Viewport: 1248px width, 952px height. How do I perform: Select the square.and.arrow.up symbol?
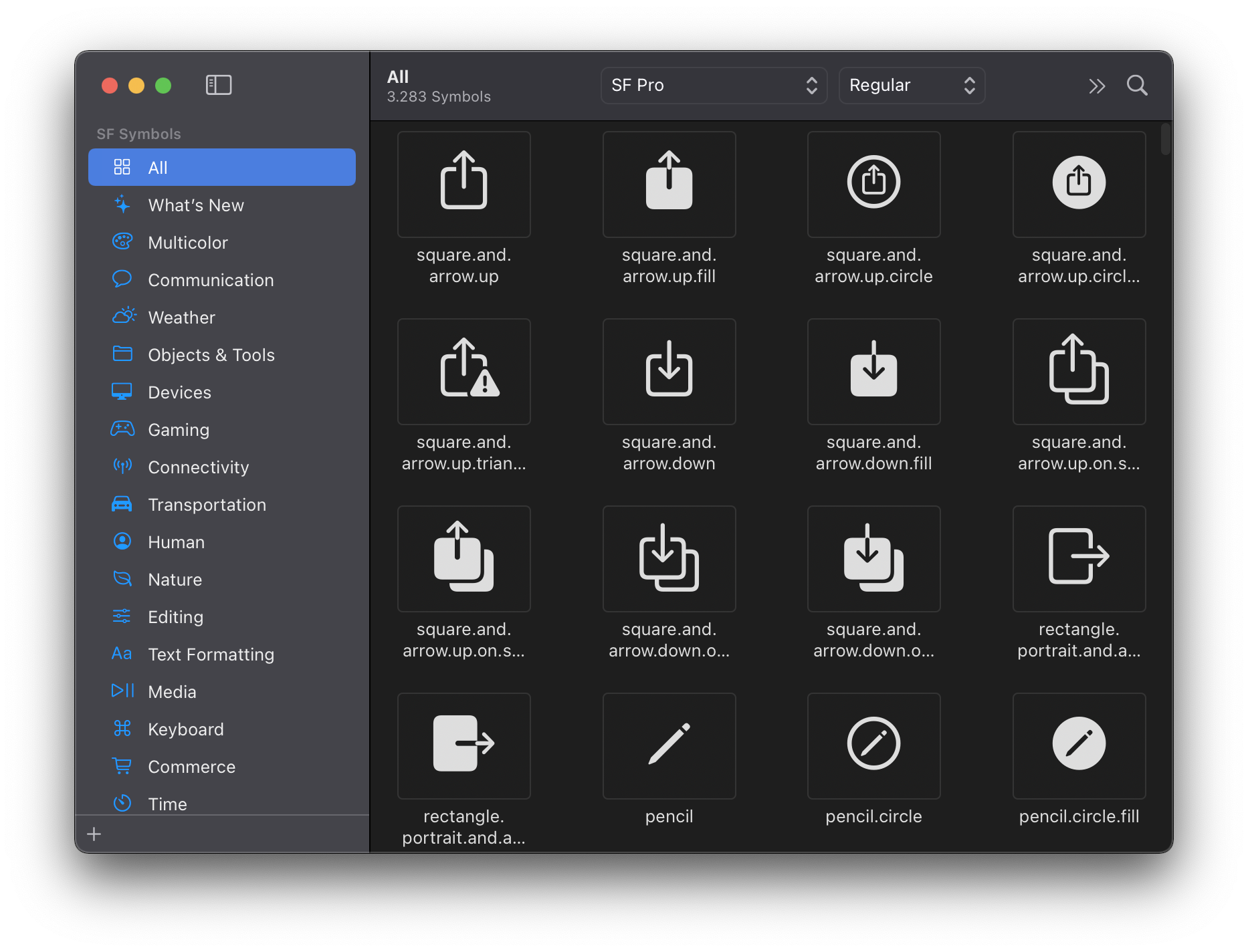tap(463, 185)
